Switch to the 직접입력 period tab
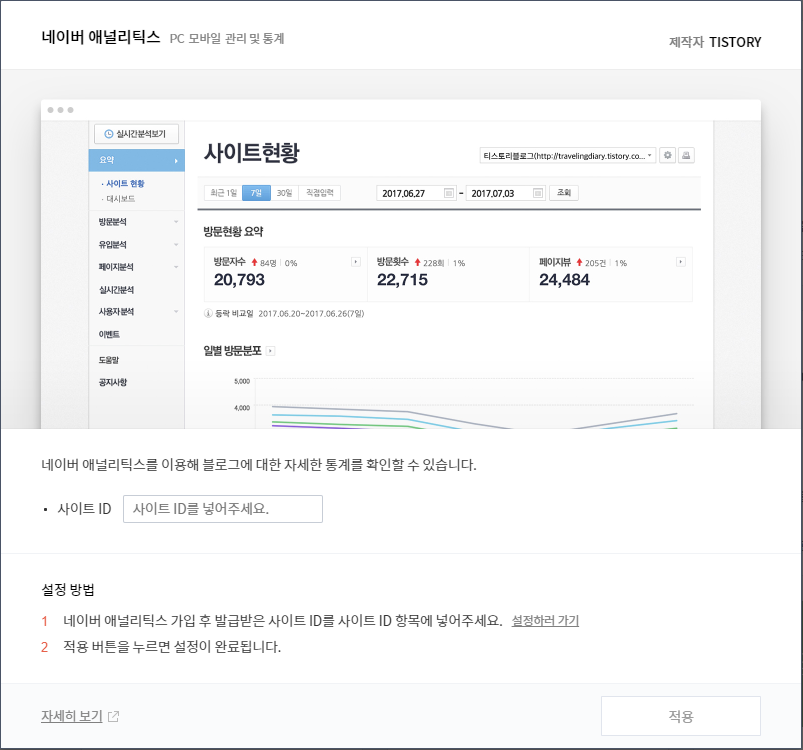The image size is (803, 750). point(320,192)
